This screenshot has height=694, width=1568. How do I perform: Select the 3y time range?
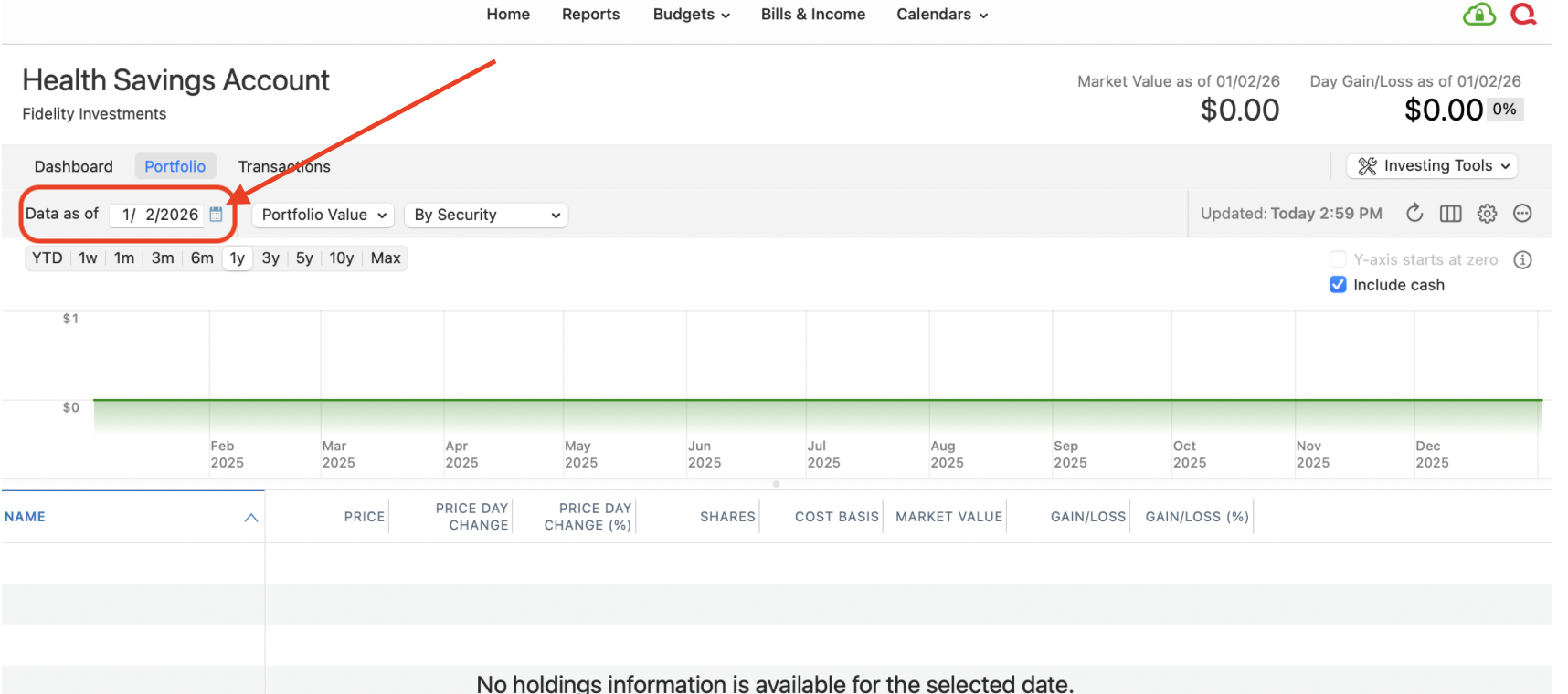pyautogui.click(x=270, y=258)
